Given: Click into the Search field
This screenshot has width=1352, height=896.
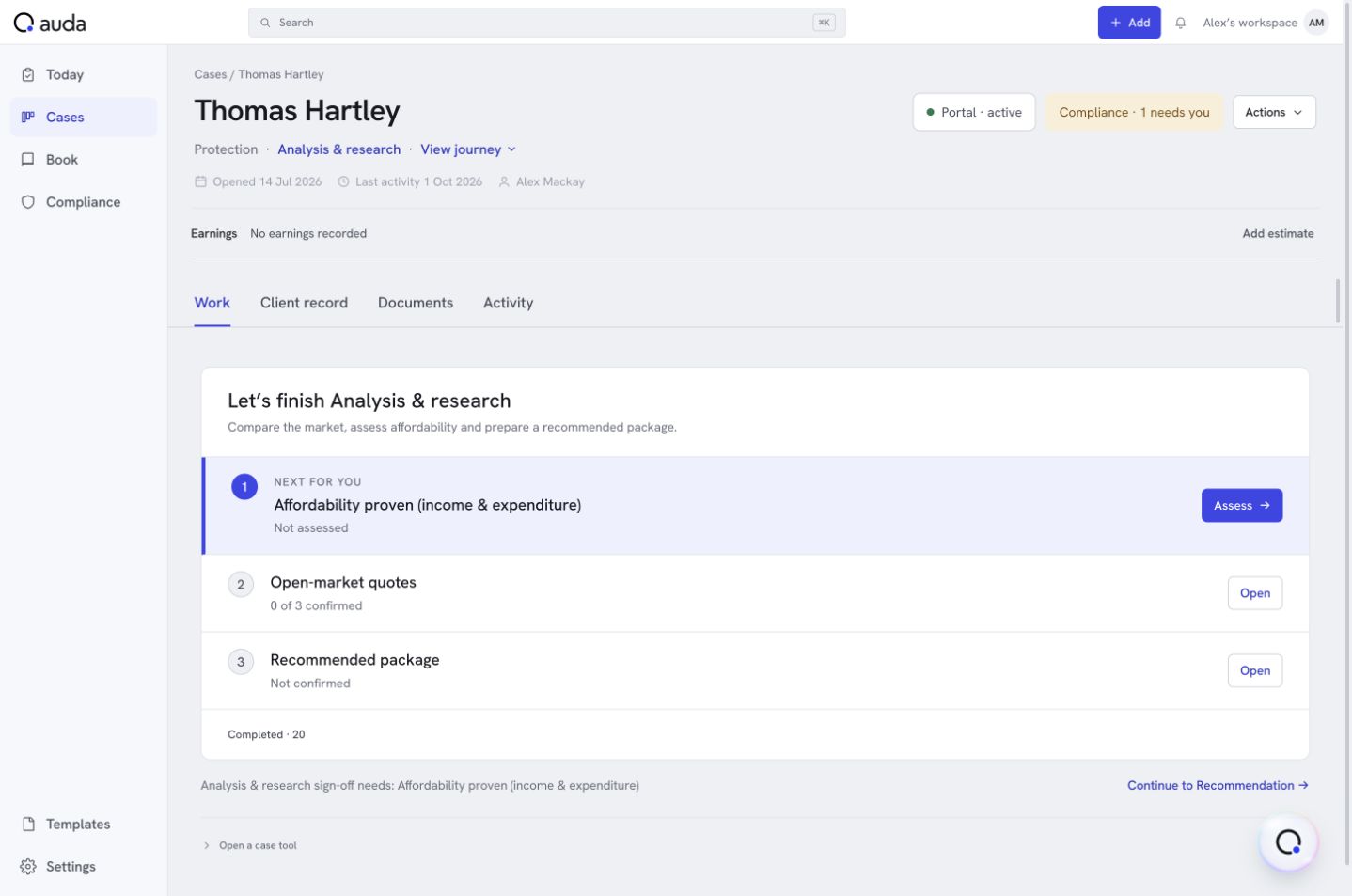Looking at the screenshot, I should click(x=546, y=23).
